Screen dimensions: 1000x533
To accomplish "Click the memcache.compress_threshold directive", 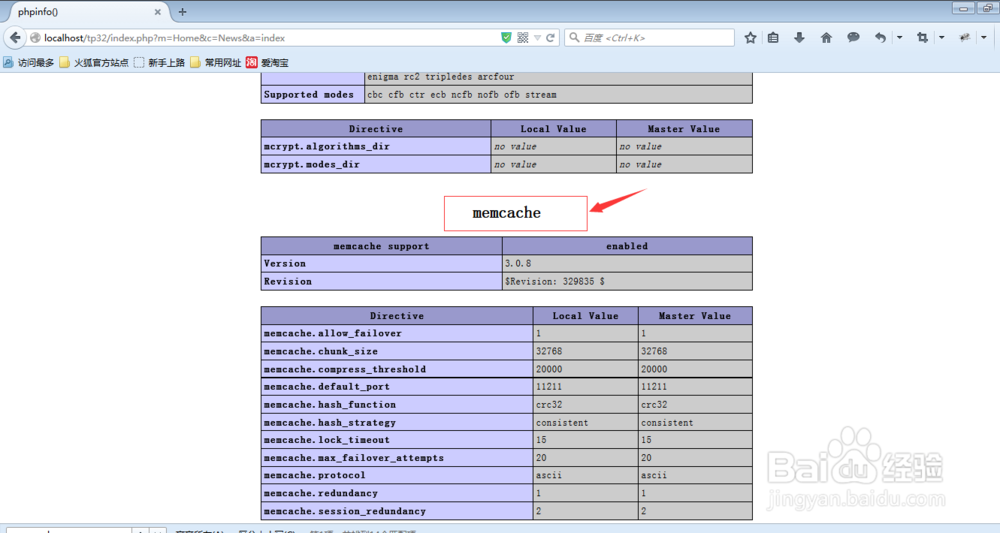I will (x=344, y=369).
